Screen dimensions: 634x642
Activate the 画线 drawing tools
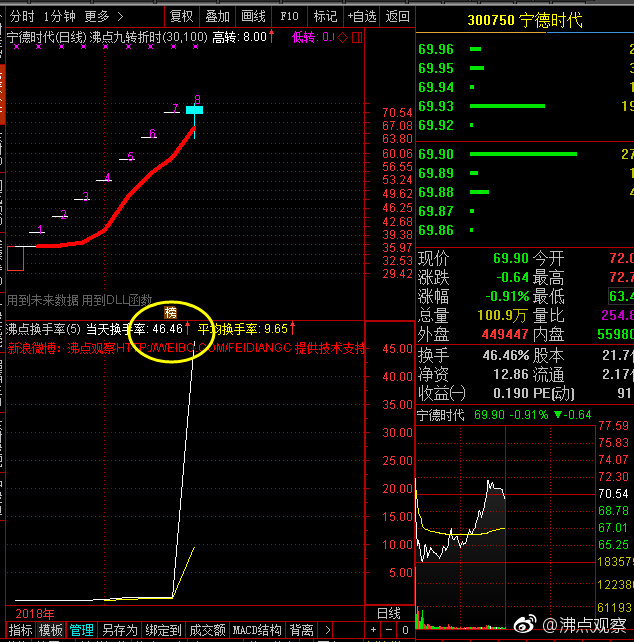(254, 16)
